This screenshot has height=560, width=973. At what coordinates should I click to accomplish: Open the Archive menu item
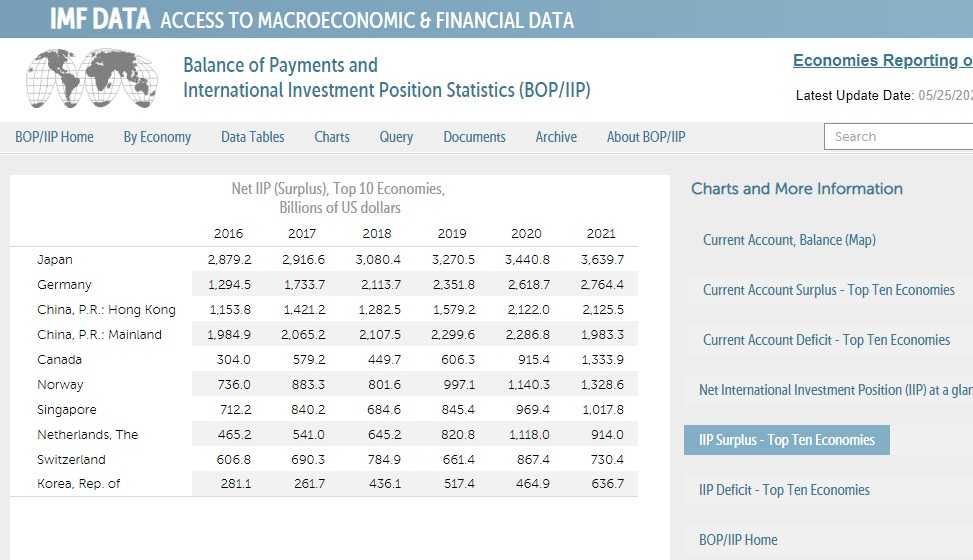tap(556, 137)
